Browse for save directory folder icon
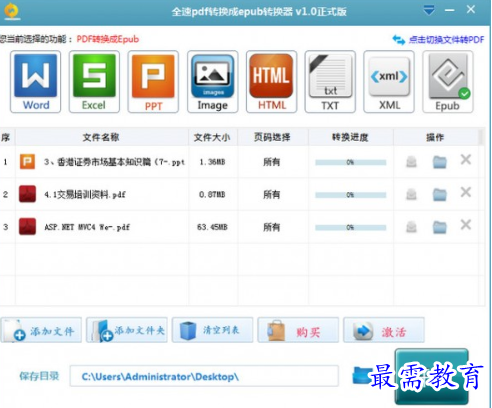Viewport: 492px width, 408px height. 362,375
